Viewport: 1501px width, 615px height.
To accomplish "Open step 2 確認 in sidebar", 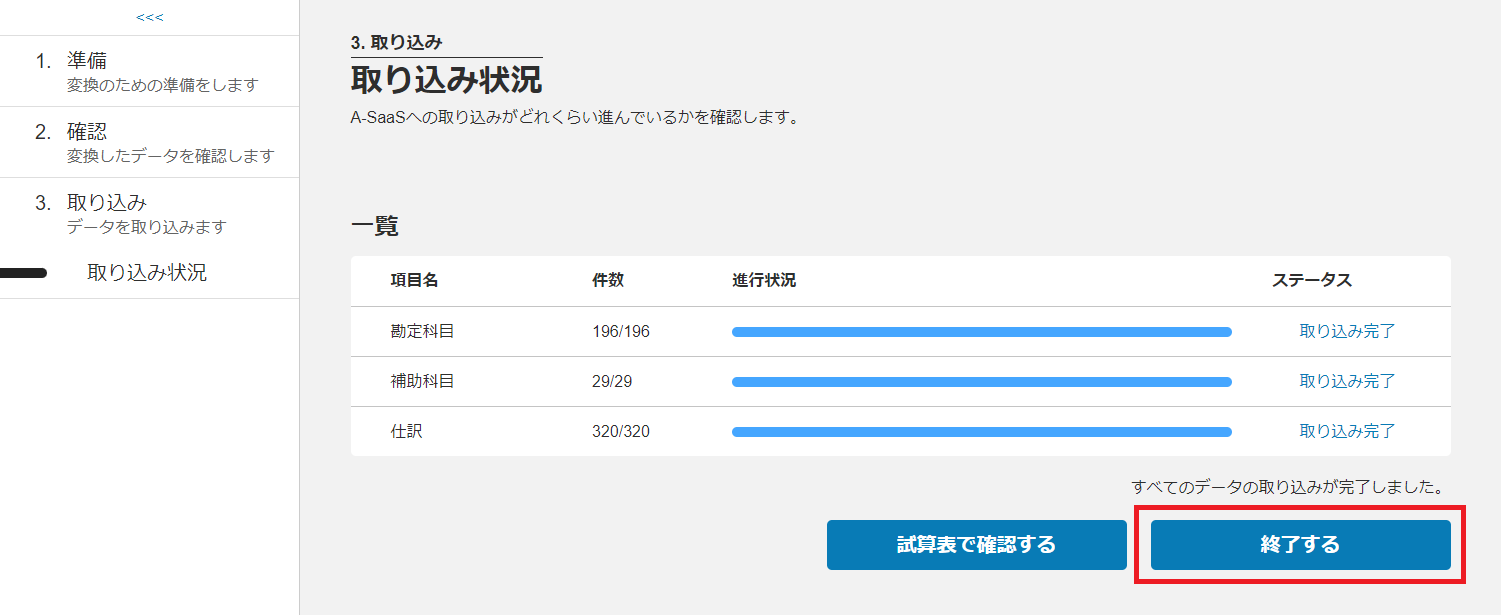I will (150, 142).
